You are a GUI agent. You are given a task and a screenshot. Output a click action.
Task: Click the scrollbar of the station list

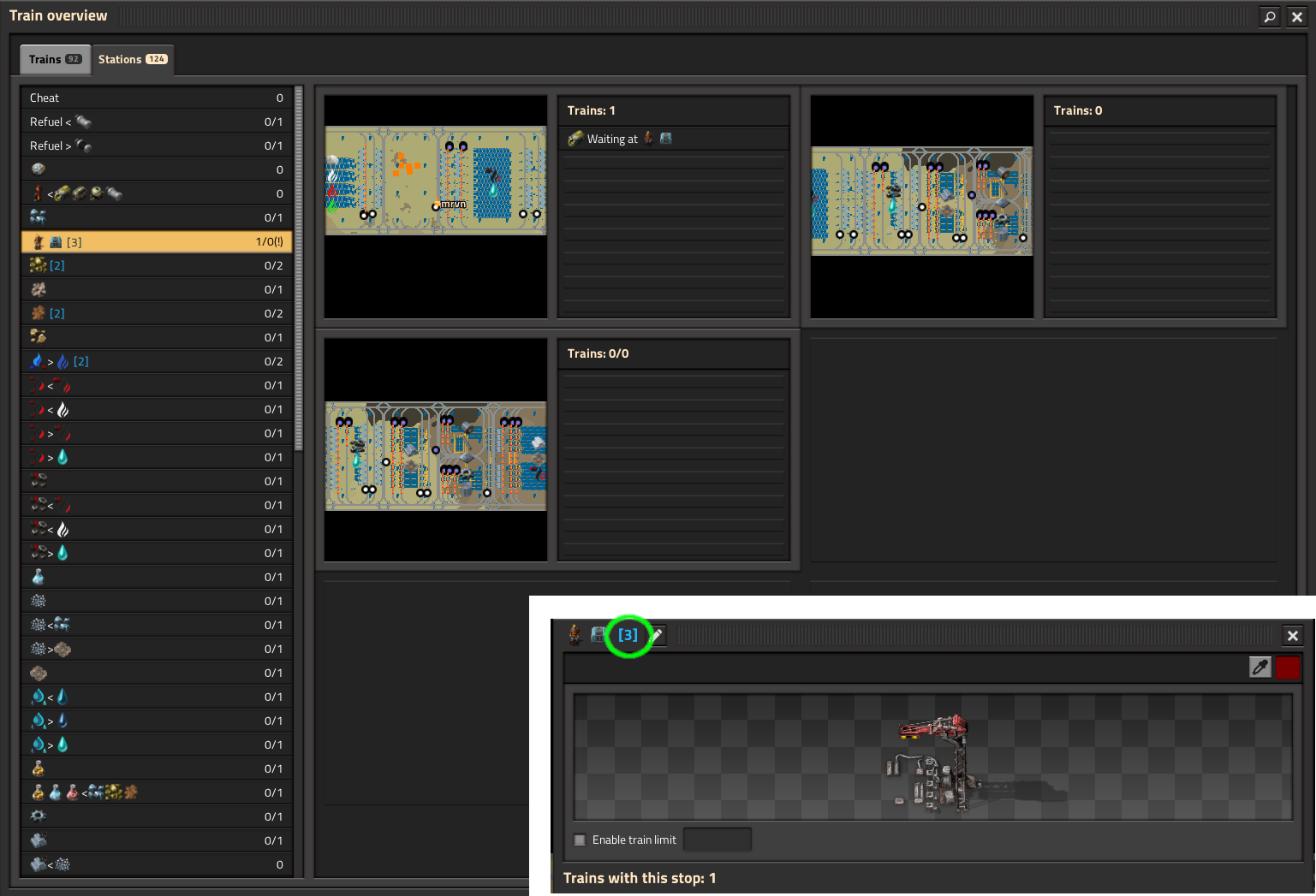pos(299,268)
